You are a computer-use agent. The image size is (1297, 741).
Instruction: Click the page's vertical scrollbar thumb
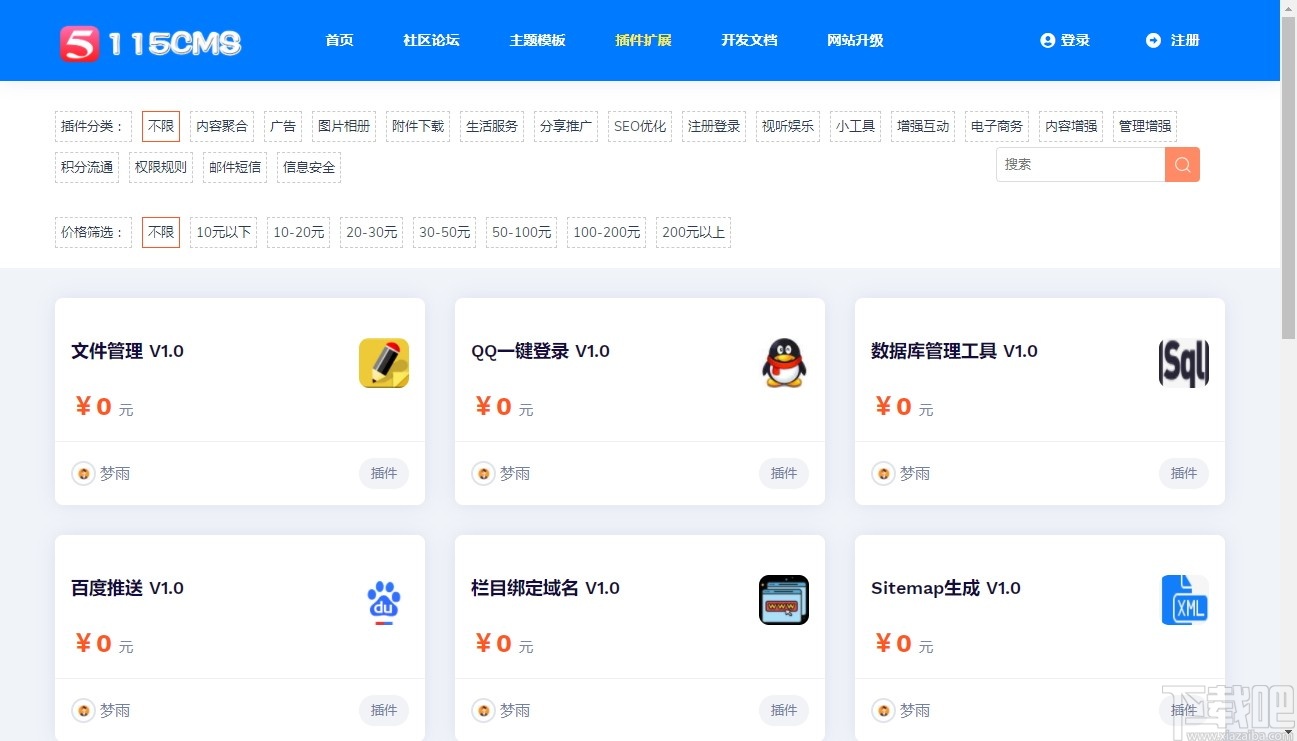1289,180
